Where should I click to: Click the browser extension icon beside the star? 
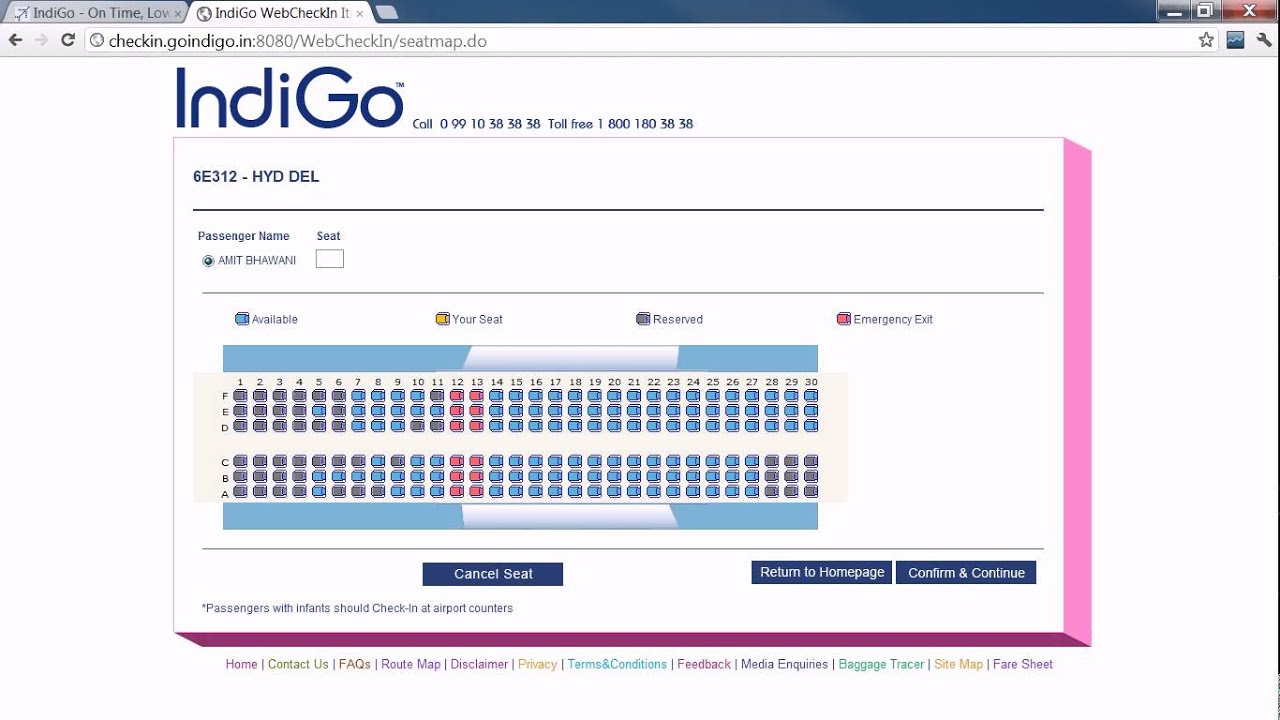click(x=1235, y=40)
